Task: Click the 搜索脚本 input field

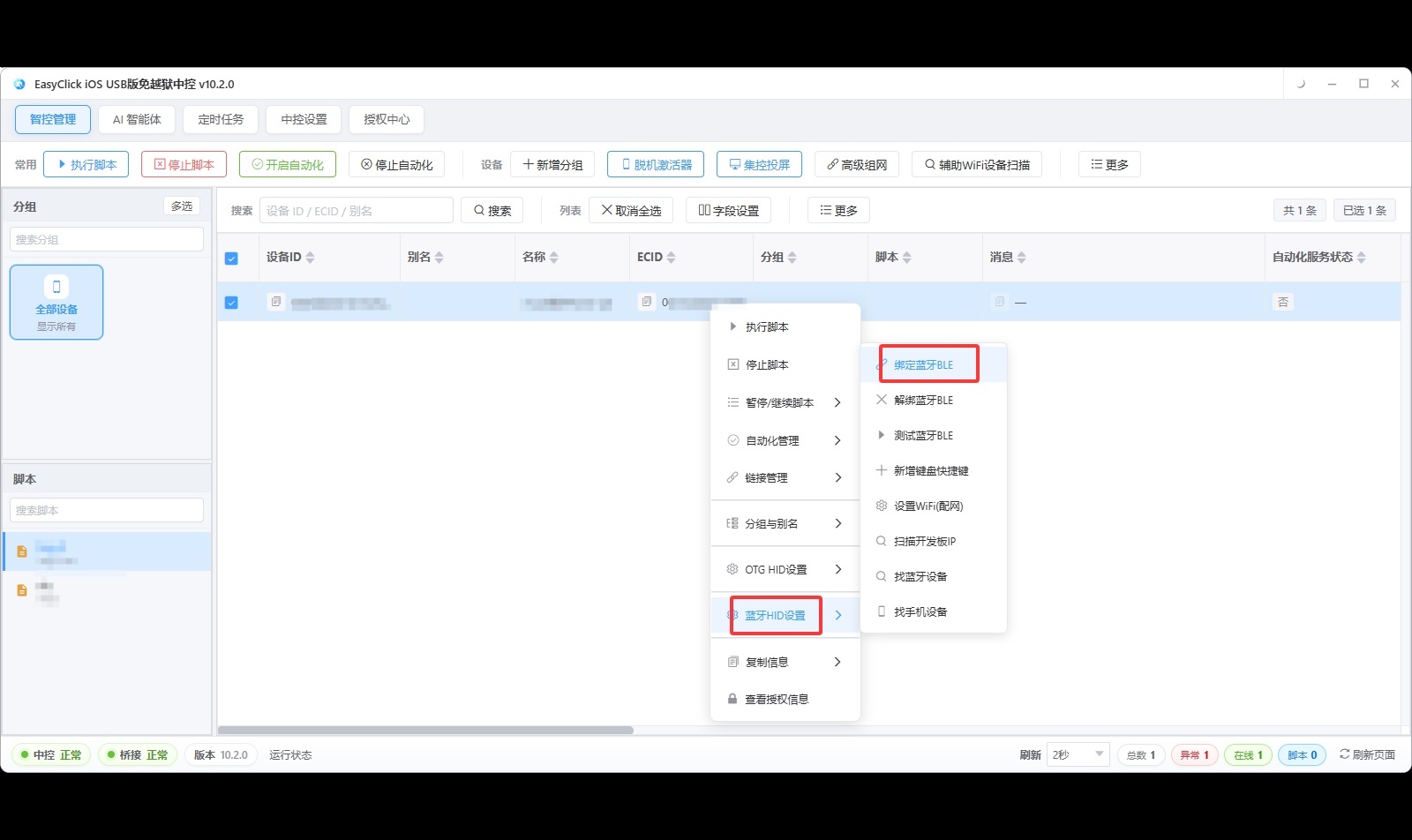Action: click(x=107, y=510)
